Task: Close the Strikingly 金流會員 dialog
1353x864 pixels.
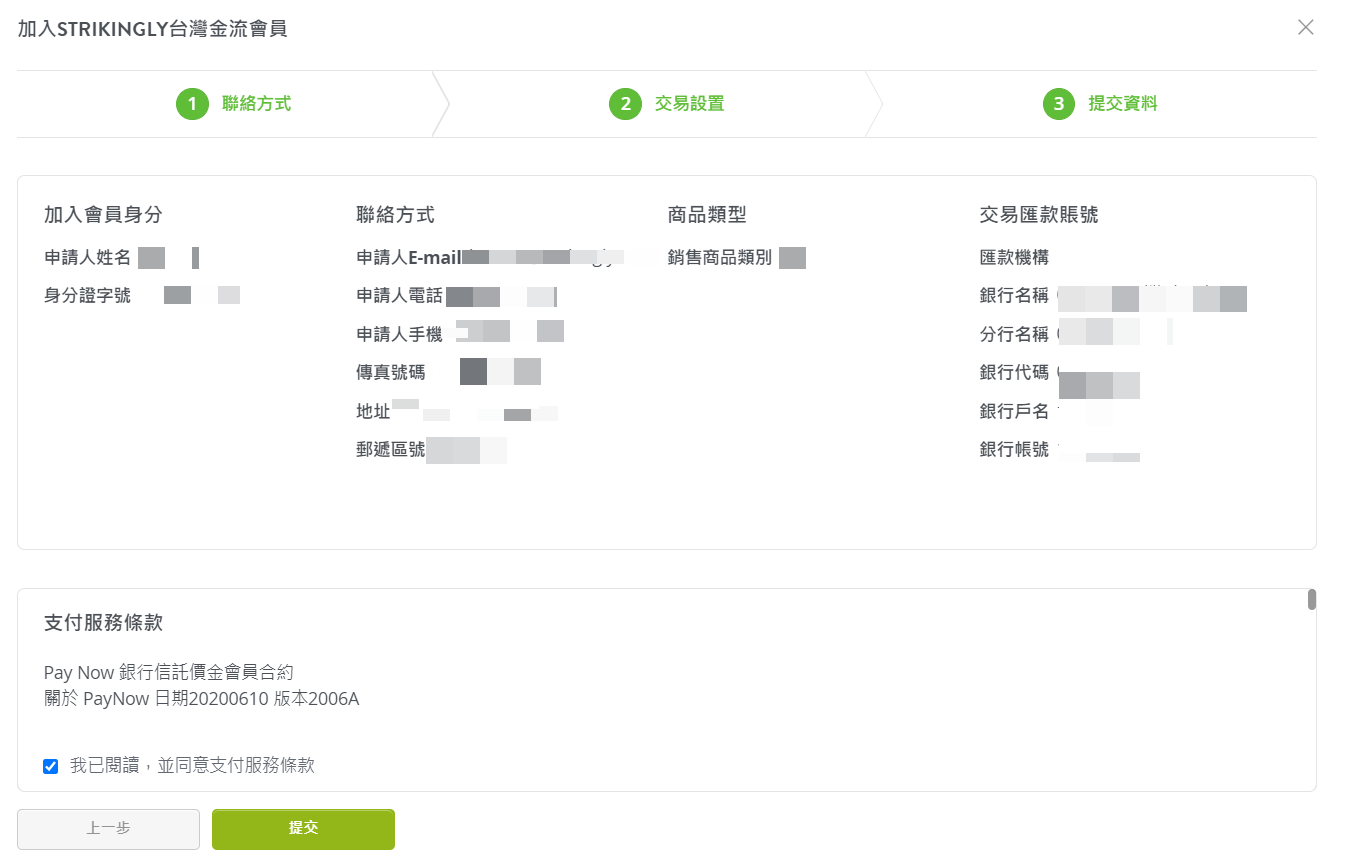Action: point(1305,28)
